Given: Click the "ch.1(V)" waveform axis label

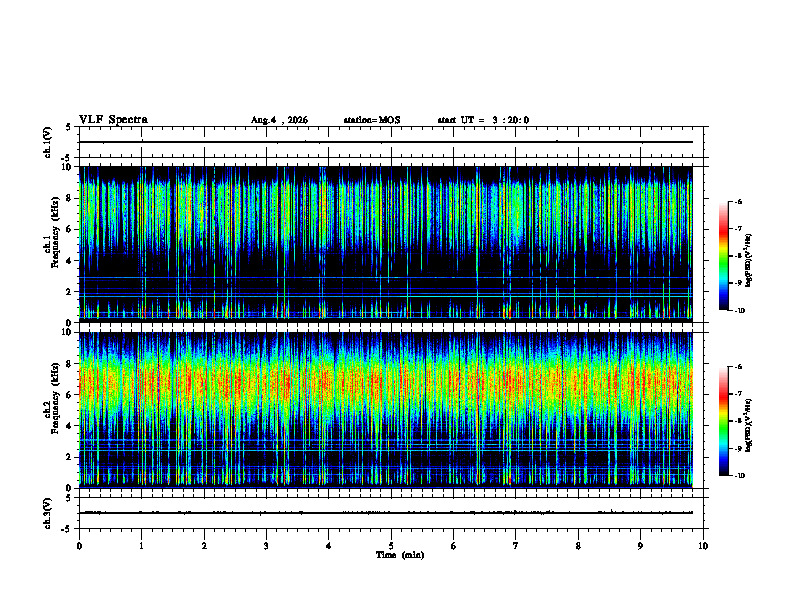Looking at the screenshot, I should click(x=48, y=142).
